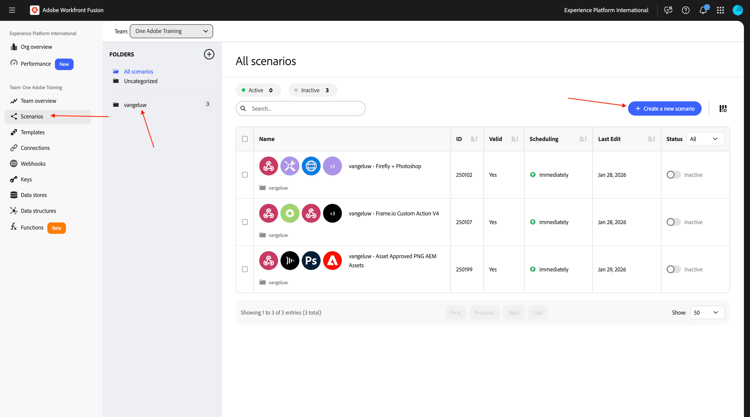750x417 pixels.
Task: Sort by Last Edit column sort icon
Action: click(651, 139)
